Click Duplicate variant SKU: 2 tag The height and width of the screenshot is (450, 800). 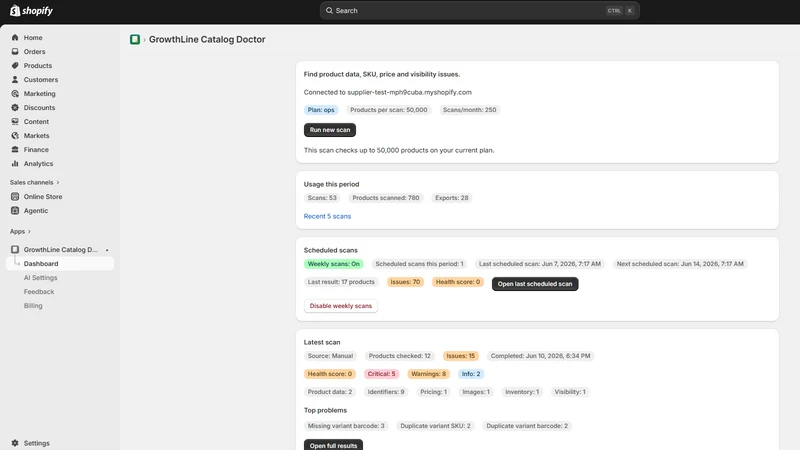435,426
